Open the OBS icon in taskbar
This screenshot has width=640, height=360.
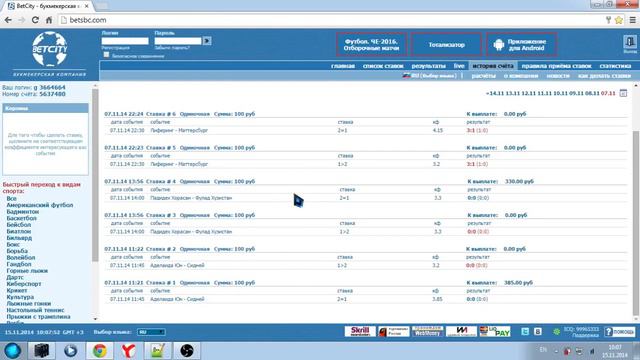coord(187,351)
